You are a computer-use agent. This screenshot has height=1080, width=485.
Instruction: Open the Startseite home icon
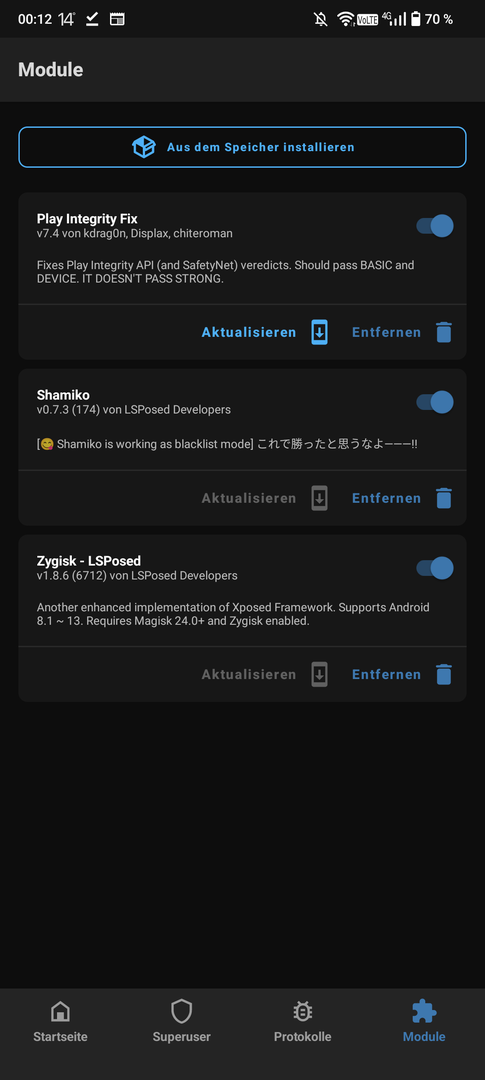(61, 1011)
